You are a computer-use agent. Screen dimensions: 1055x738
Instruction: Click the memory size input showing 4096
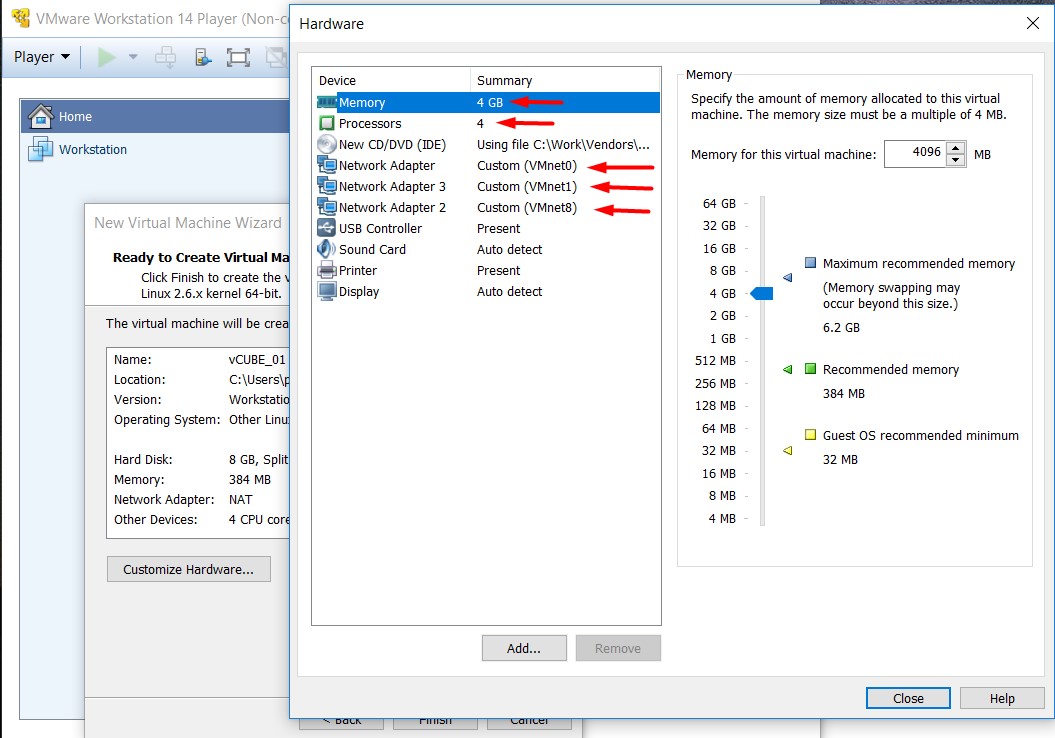tap(915, 153)
